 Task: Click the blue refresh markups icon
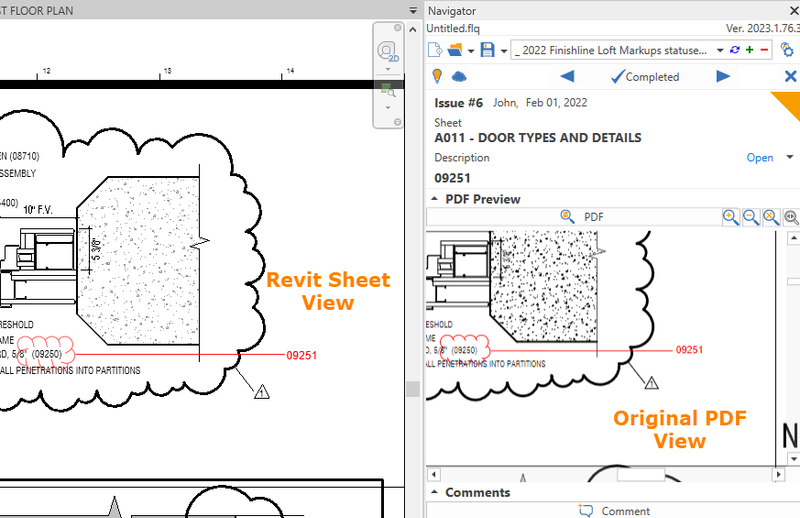[x=736, y=50]
